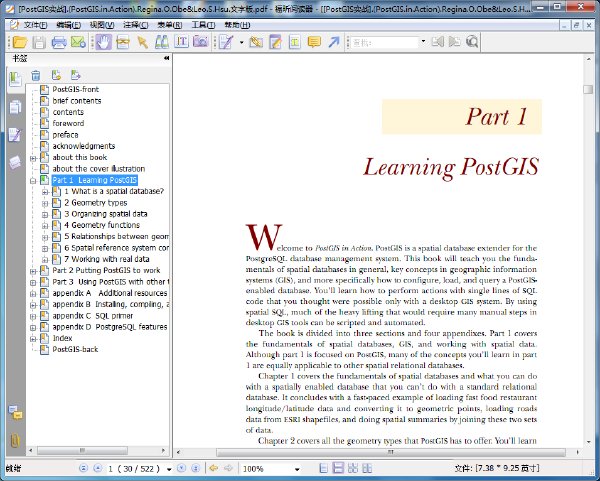Go to first page button
Viewport: 600px width, 481px height.
pyautogui.click(x=83, y=468)
